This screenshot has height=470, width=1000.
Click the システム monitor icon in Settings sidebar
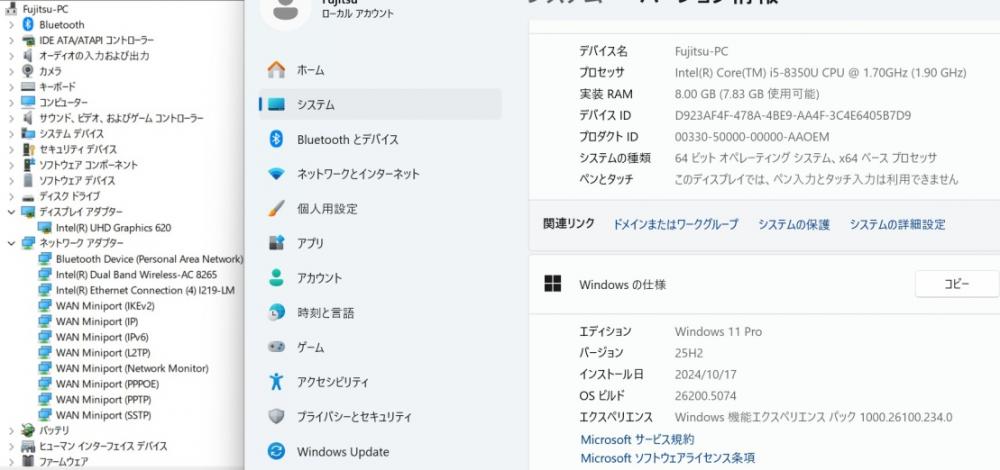(276, 105)
